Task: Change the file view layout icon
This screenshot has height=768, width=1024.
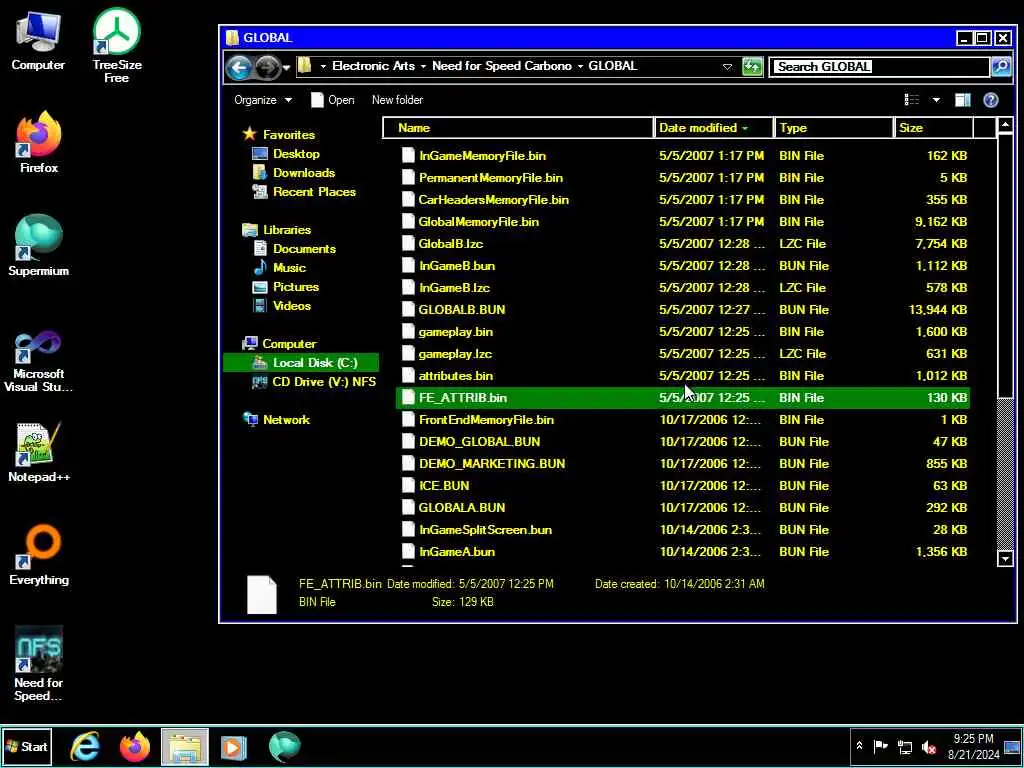Action: pos(912,100)
